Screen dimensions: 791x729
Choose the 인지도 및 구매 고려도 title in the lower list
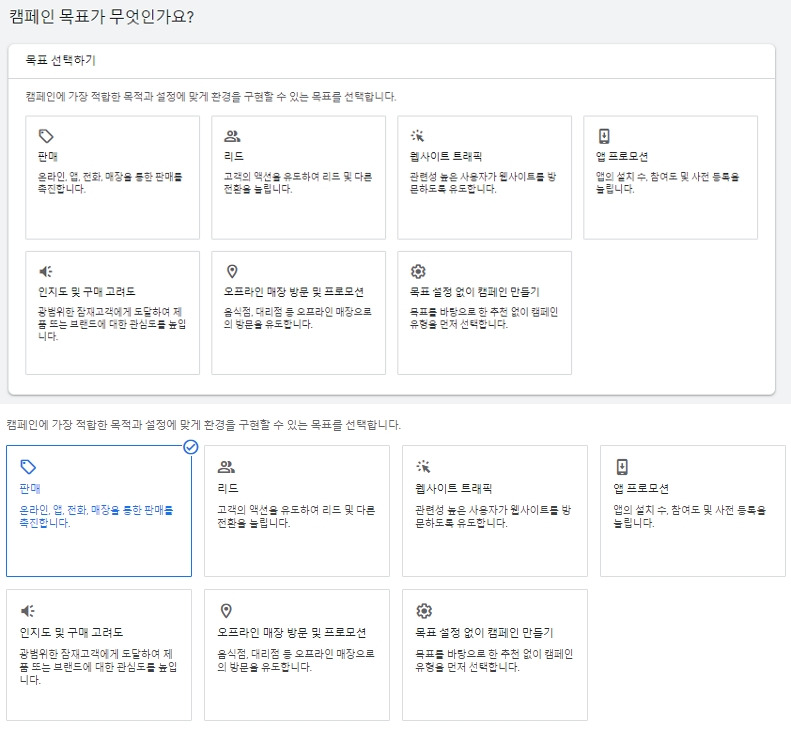tap(71, 632)
